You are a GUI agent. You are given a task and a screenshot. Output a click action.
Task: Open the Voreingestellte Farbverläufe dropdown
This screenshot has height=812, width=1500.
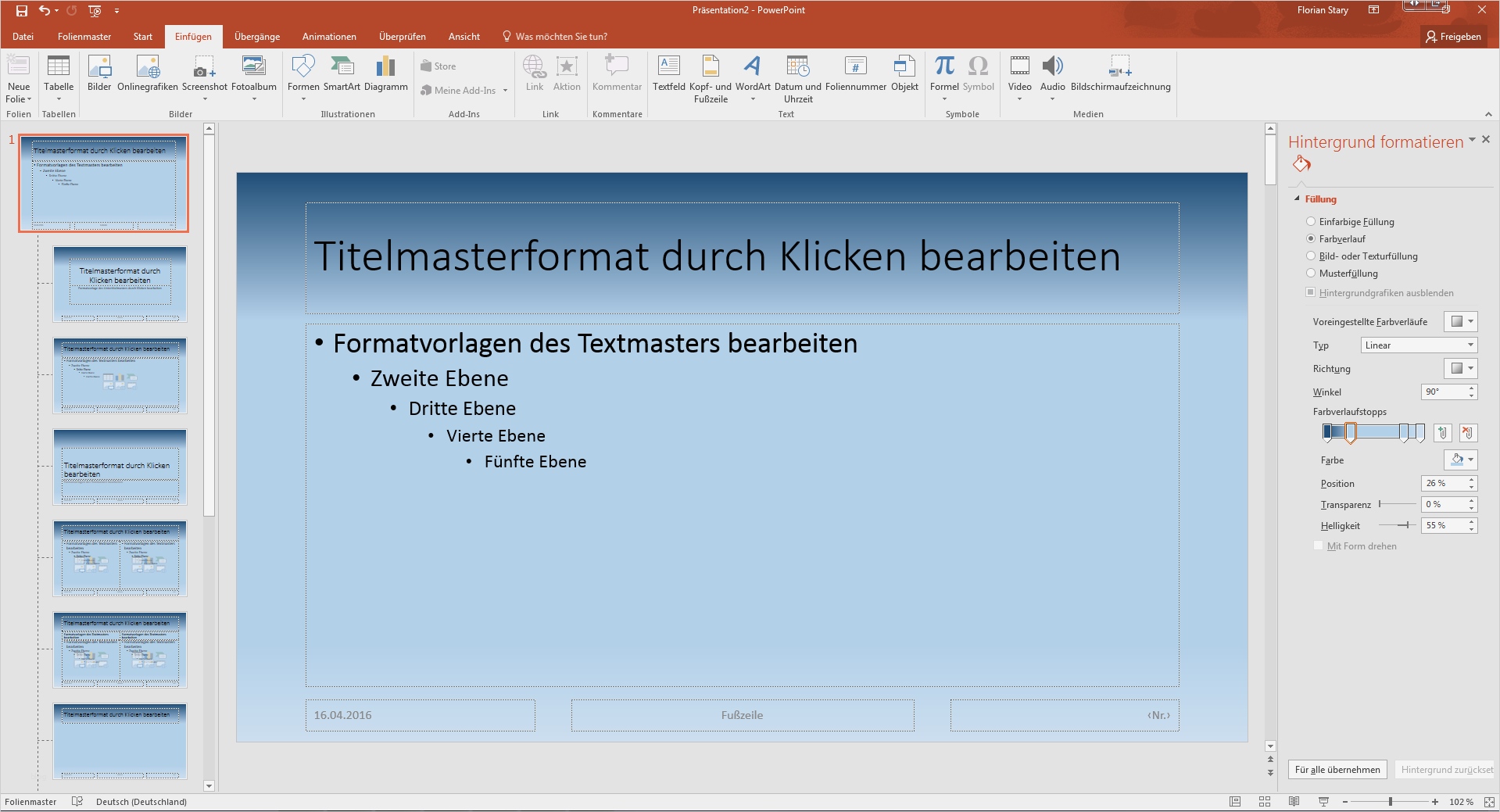click(1460, 321)
